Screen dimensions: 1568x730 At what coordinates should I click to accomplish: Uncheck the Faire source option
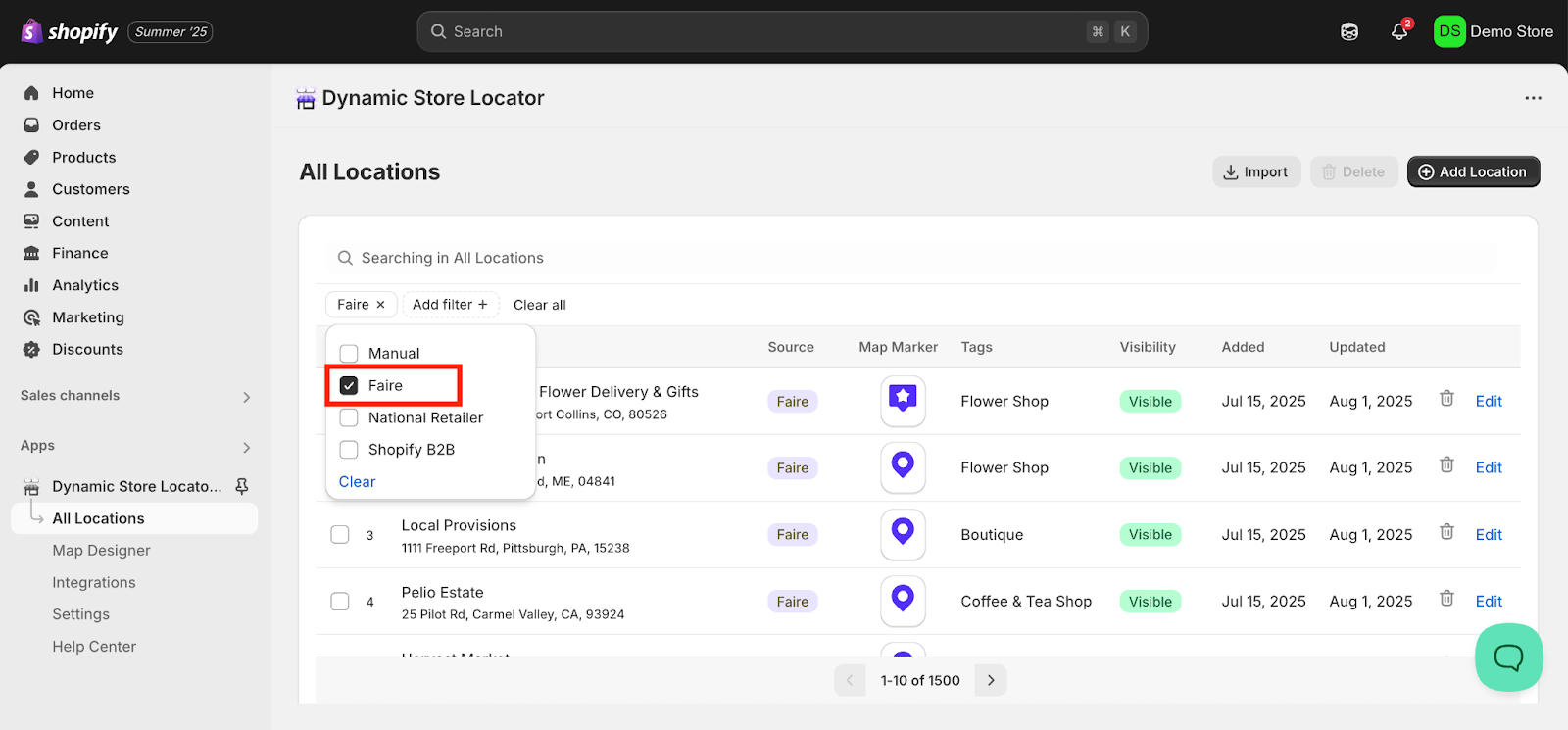tap(349, 385)
